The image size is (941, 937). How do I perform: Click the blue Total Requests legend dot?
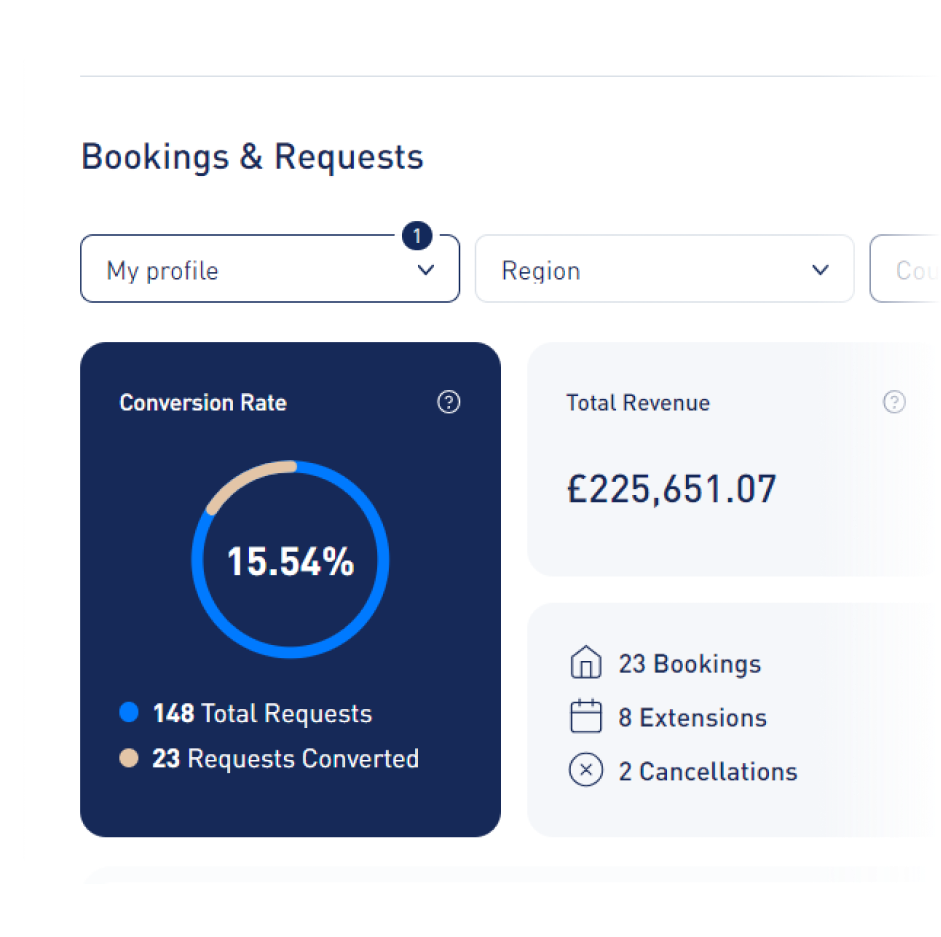[129, 712]
